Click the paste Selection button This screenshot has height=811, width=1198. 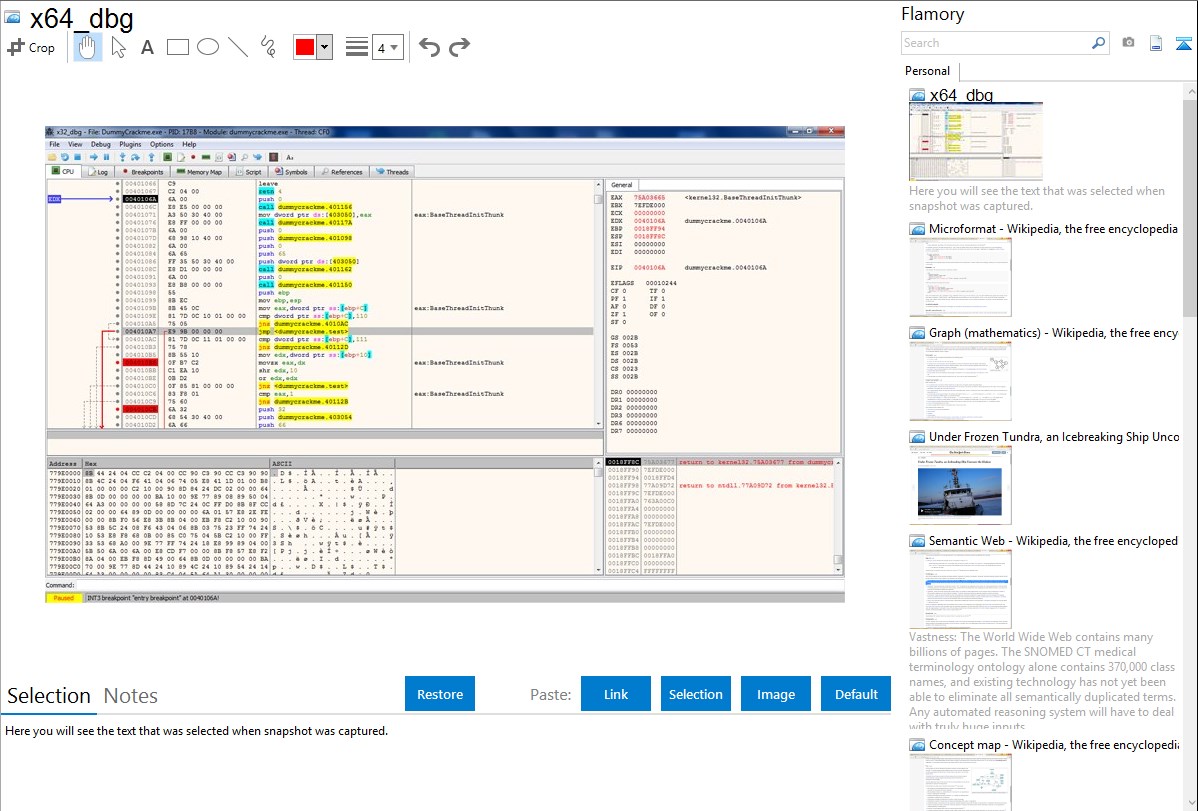[x=695, y=694]
